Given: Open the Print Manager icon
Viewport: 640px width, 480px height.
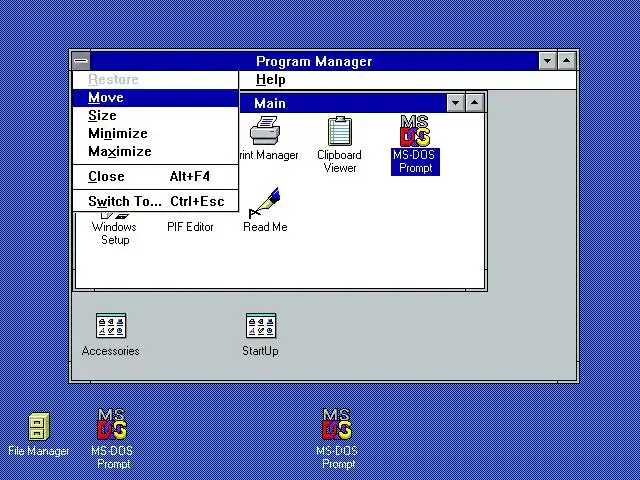Looking at the screenshot, I should pyautogui.click(x=265, y=131).
